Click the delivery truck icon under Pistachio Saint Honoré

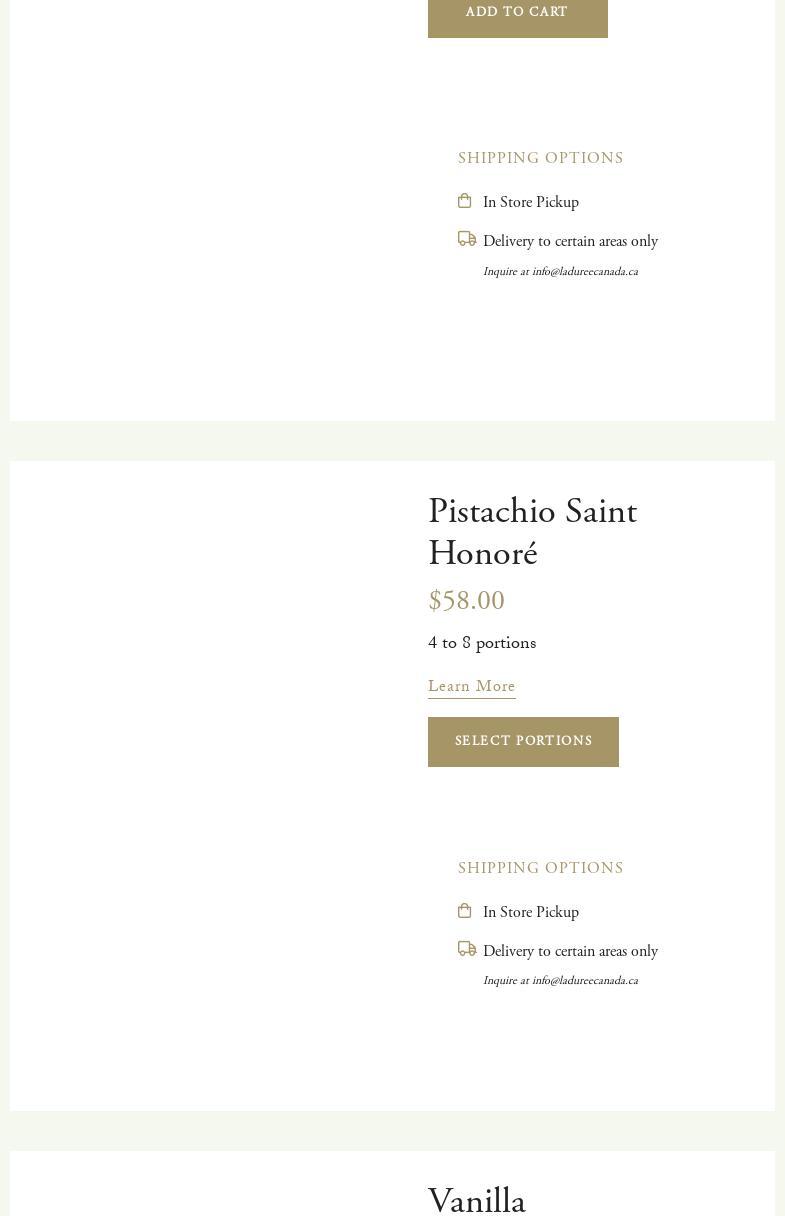[467, 949]
